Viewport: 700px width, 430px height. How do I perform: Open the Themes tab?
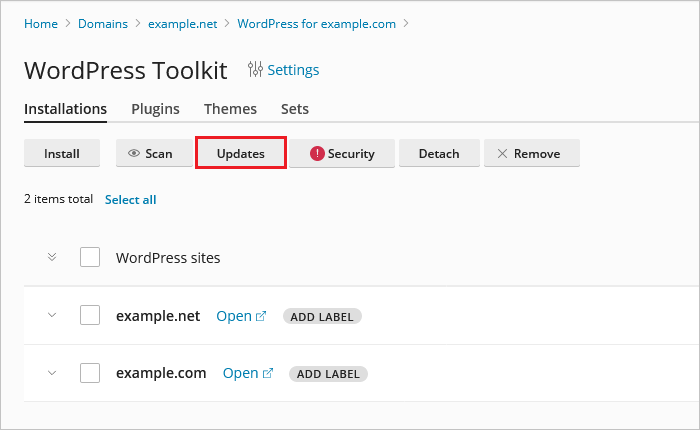(230, 109)
